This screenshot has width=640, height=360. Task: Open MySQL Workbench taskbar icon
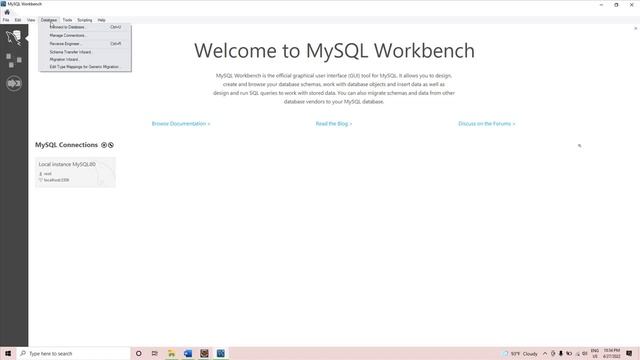221,353
